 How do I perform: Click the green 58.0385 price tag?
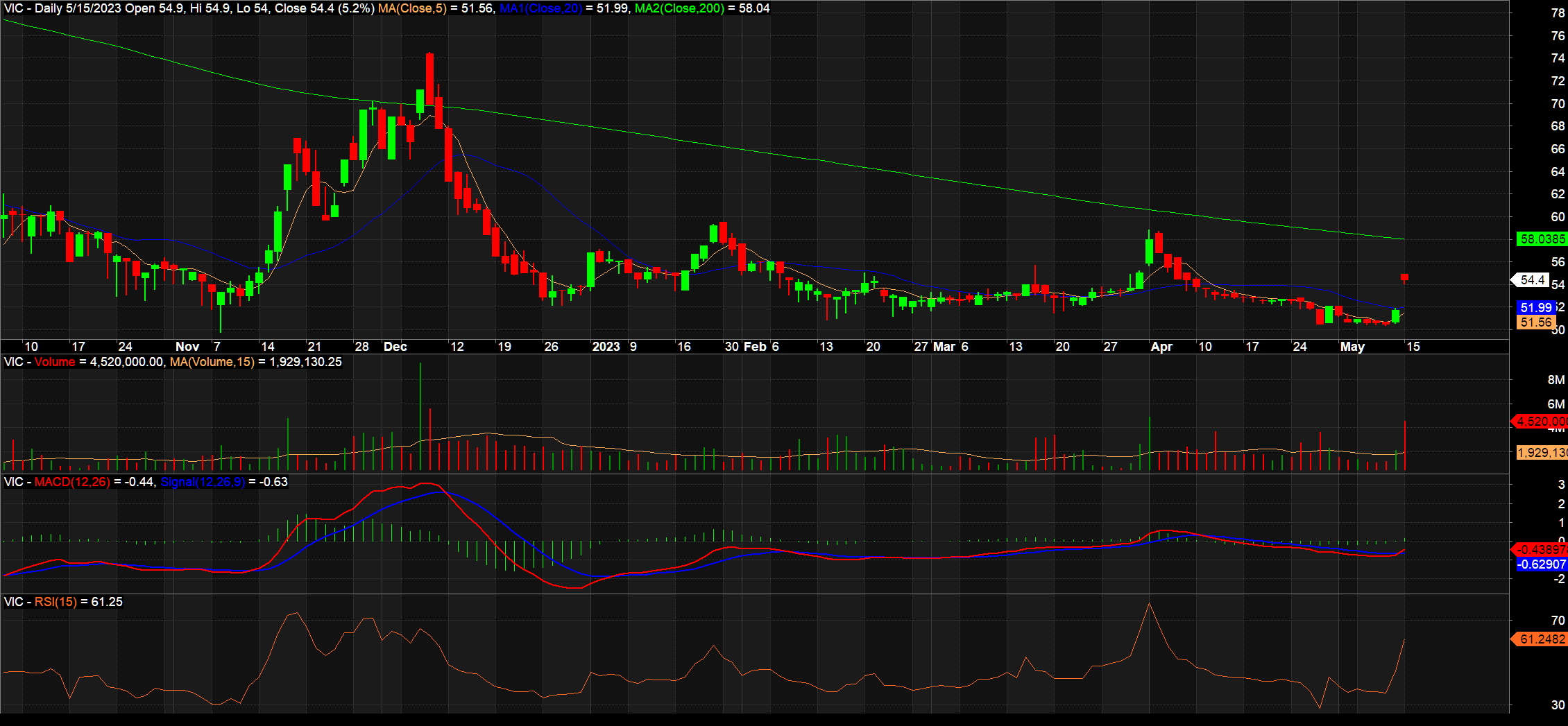[1542, 239]
